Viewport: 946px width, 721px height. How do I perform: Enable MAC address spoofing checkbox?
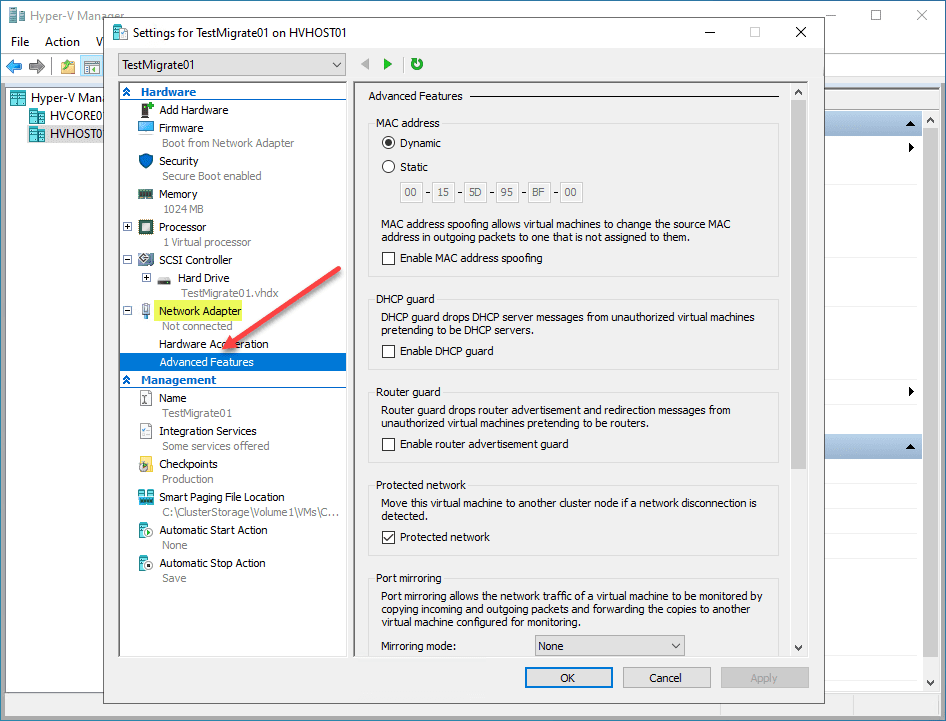coord(389,258)
